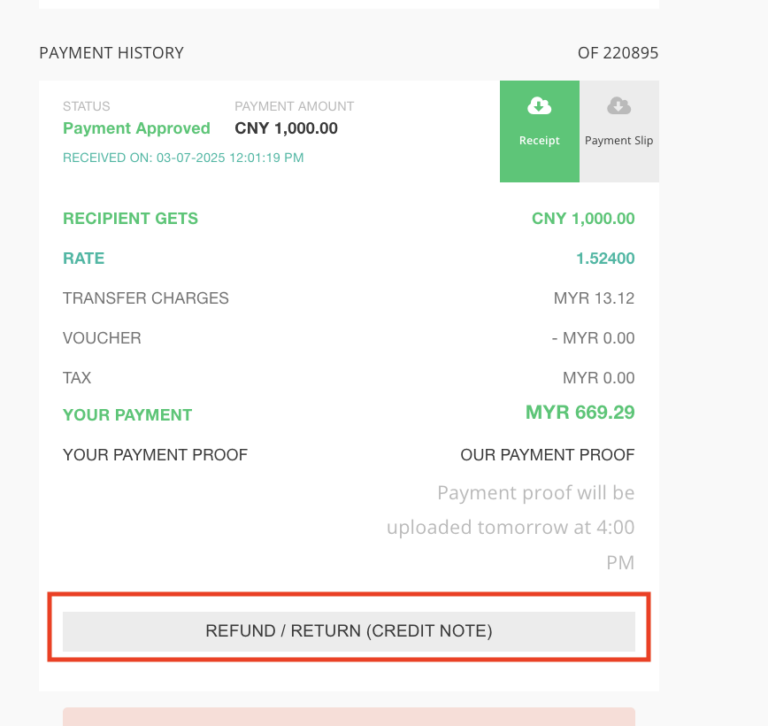
Task: Click the Payment History section title
Action: click(x=112, y=53)
